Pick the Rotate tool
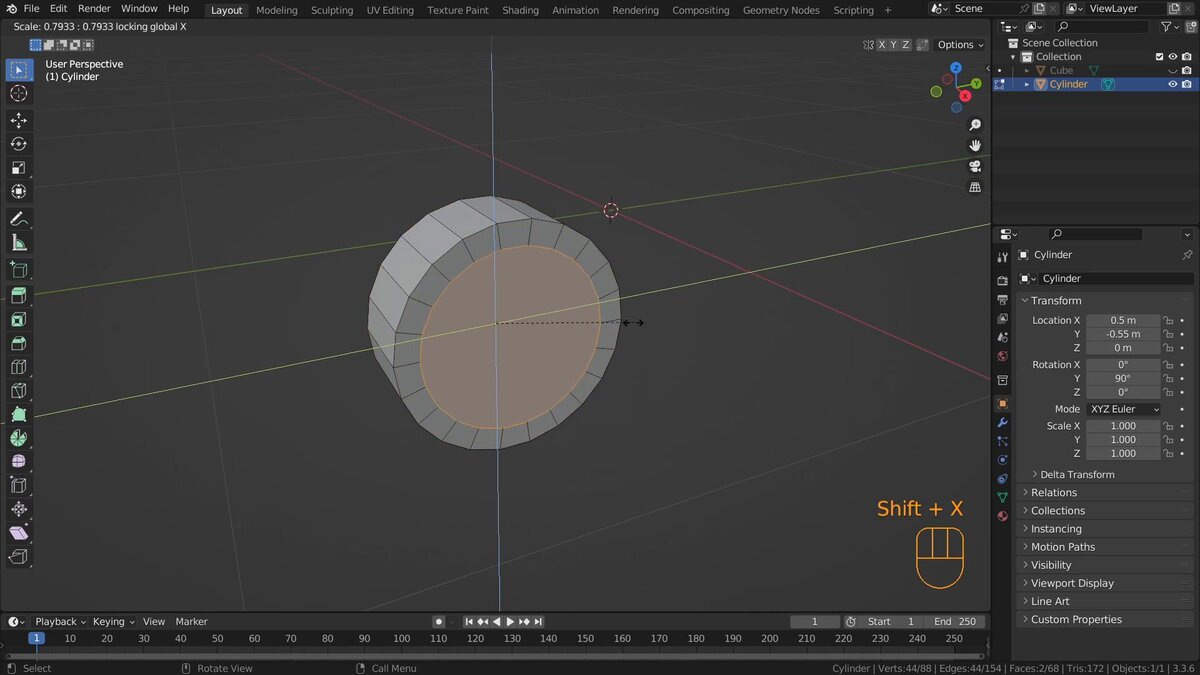The height and width of the screenshot is (675, 1200). (19, 144)
